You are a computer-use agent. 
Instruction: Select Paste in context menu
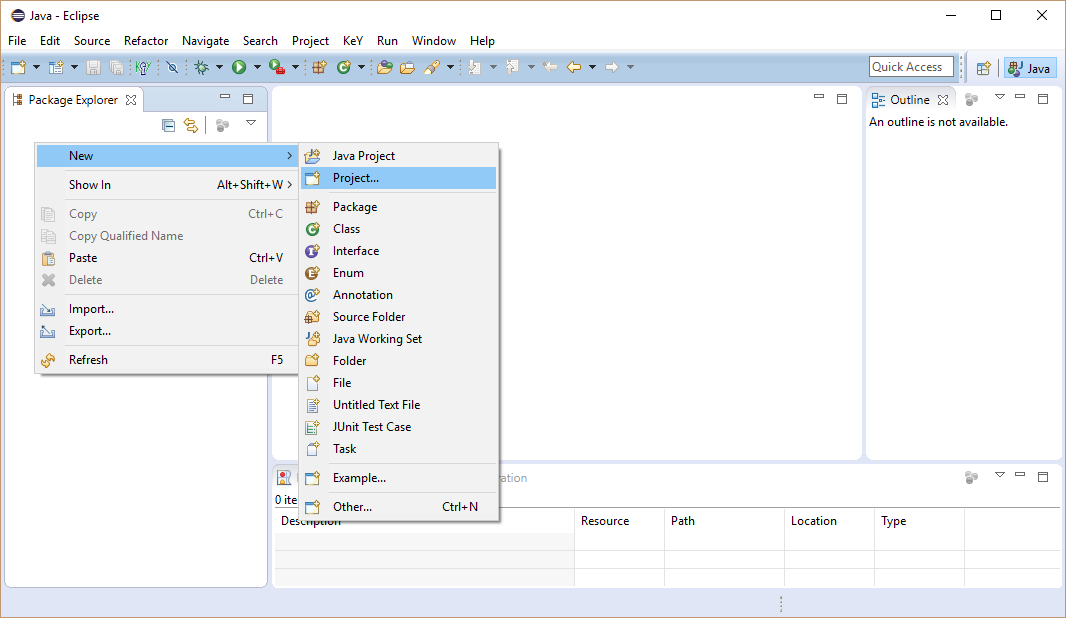pos(167,258)
